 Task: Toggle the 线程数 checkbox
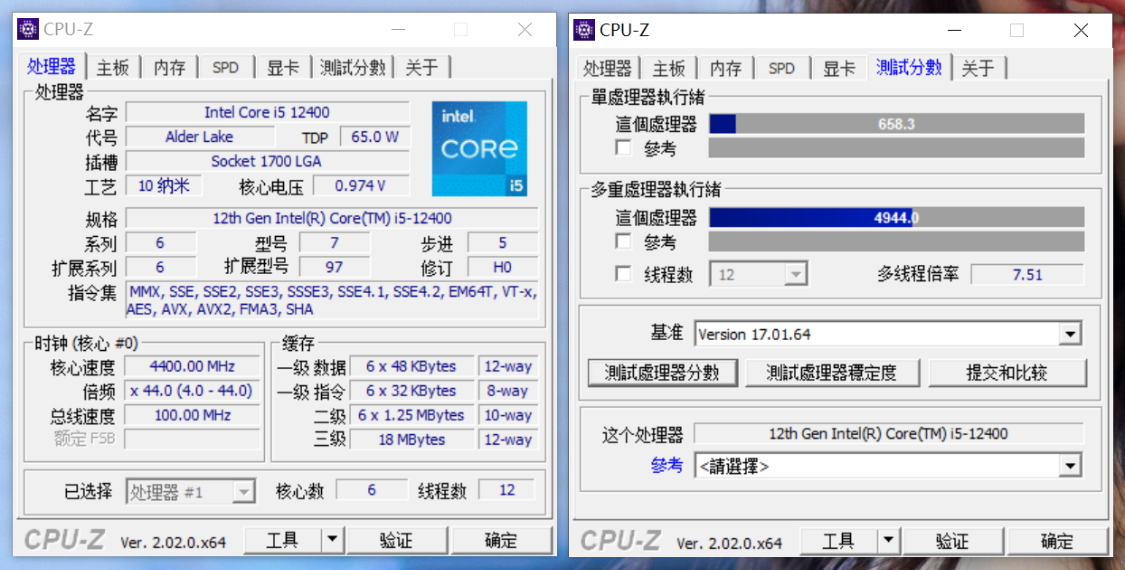pos(624,274)
